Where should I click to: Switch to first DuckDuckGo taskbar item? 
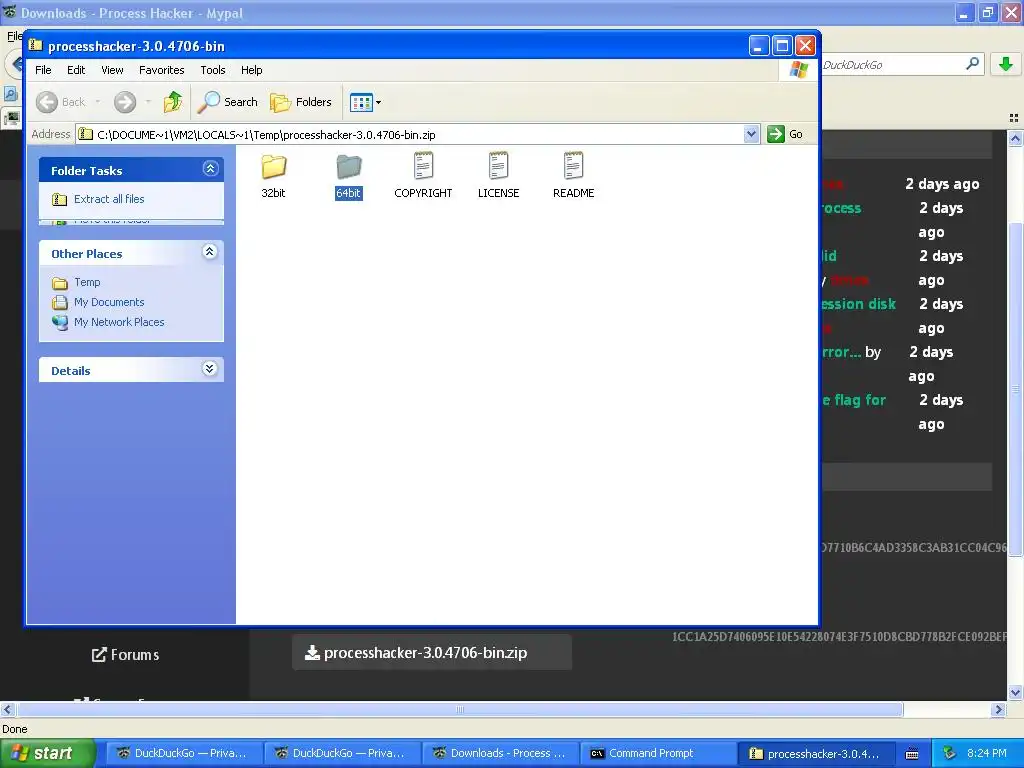click(x=184, y=753)
